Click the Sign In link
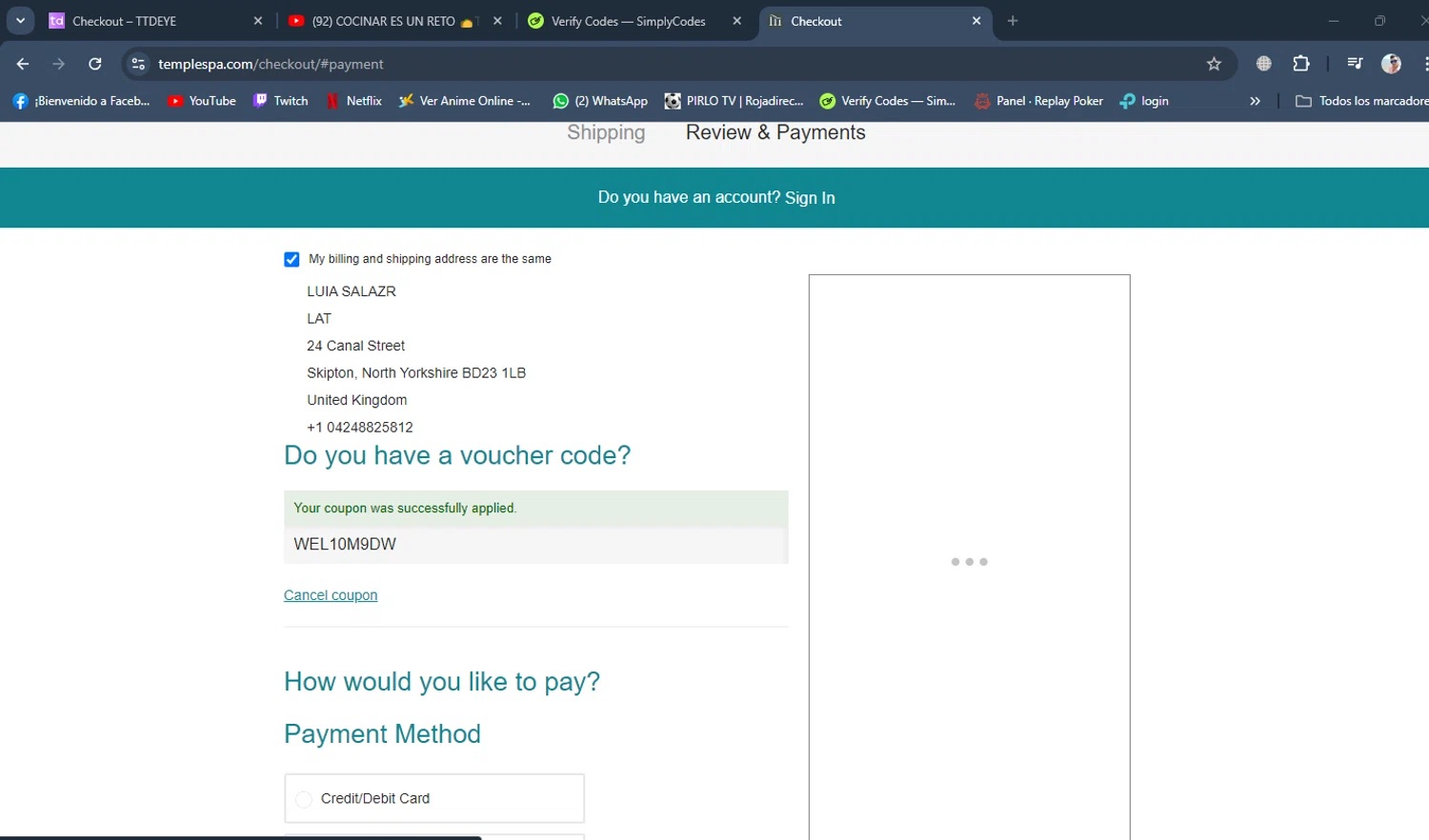This screenshot has width=1429, height=840. click(x=810, y=197)
